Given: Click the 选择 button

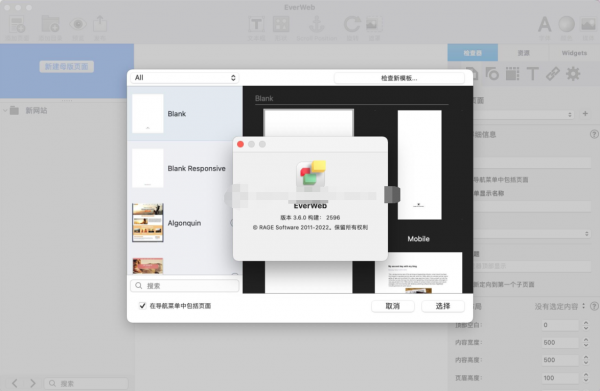Looking at the screenshot, I should [443, 306].
